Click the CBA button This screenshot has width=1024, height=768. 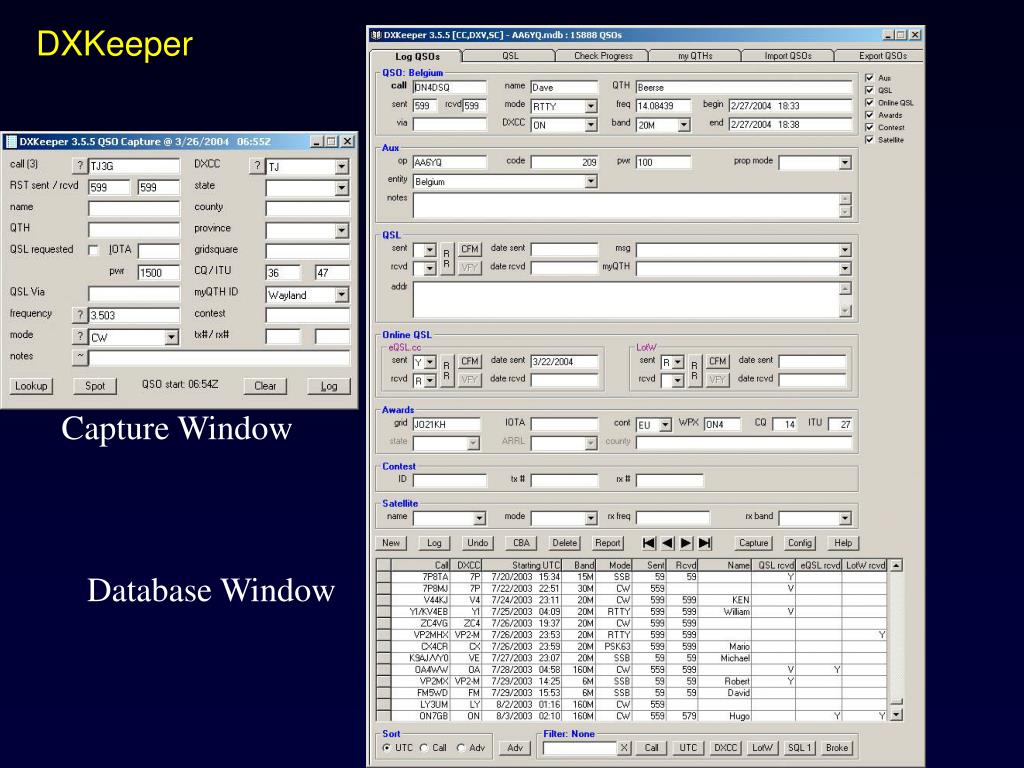(521, 543)
